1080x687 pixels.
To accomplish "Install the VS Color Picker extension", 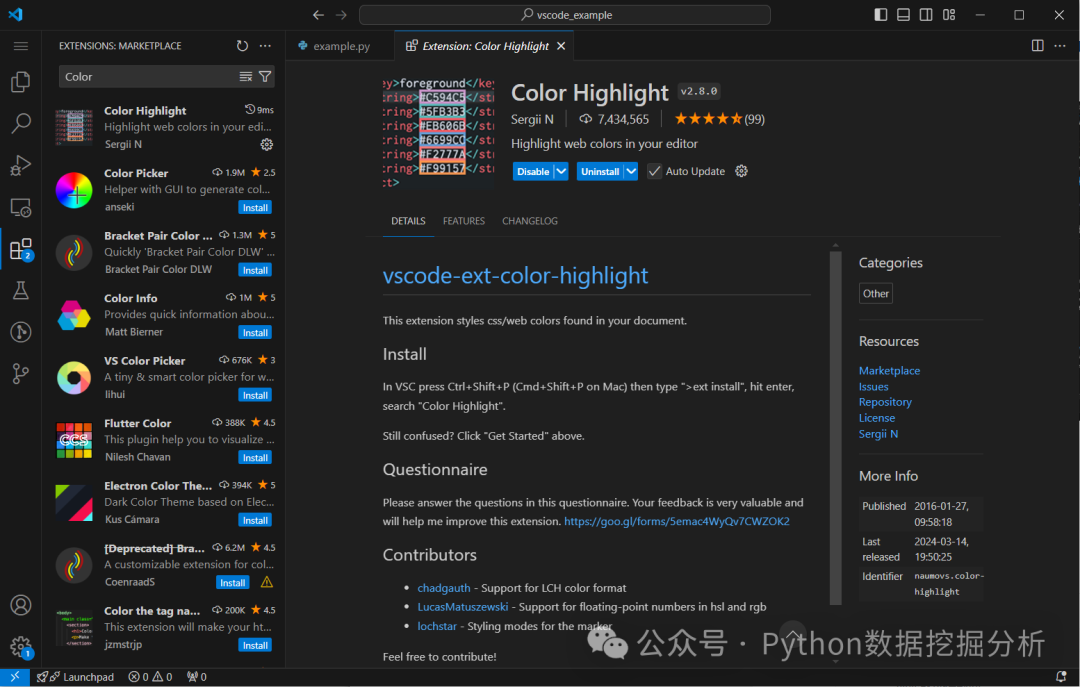I will coord(255,396).
